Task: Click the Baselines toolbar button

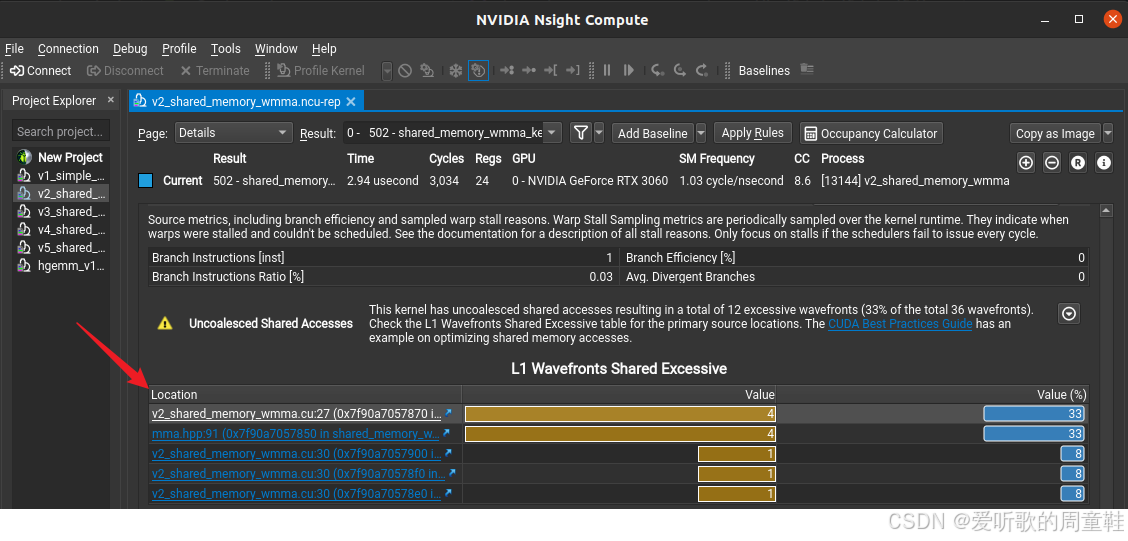Action: point(764,71)
